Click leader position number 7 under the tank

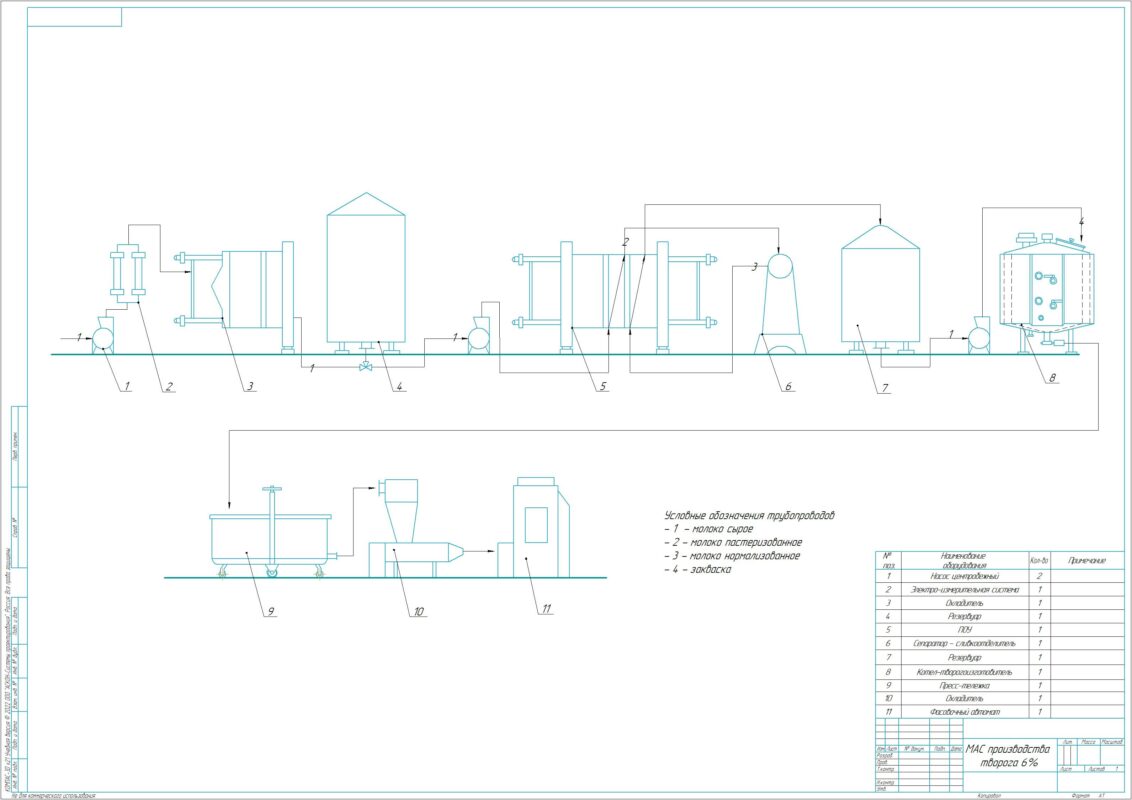[x=885, y=388]
